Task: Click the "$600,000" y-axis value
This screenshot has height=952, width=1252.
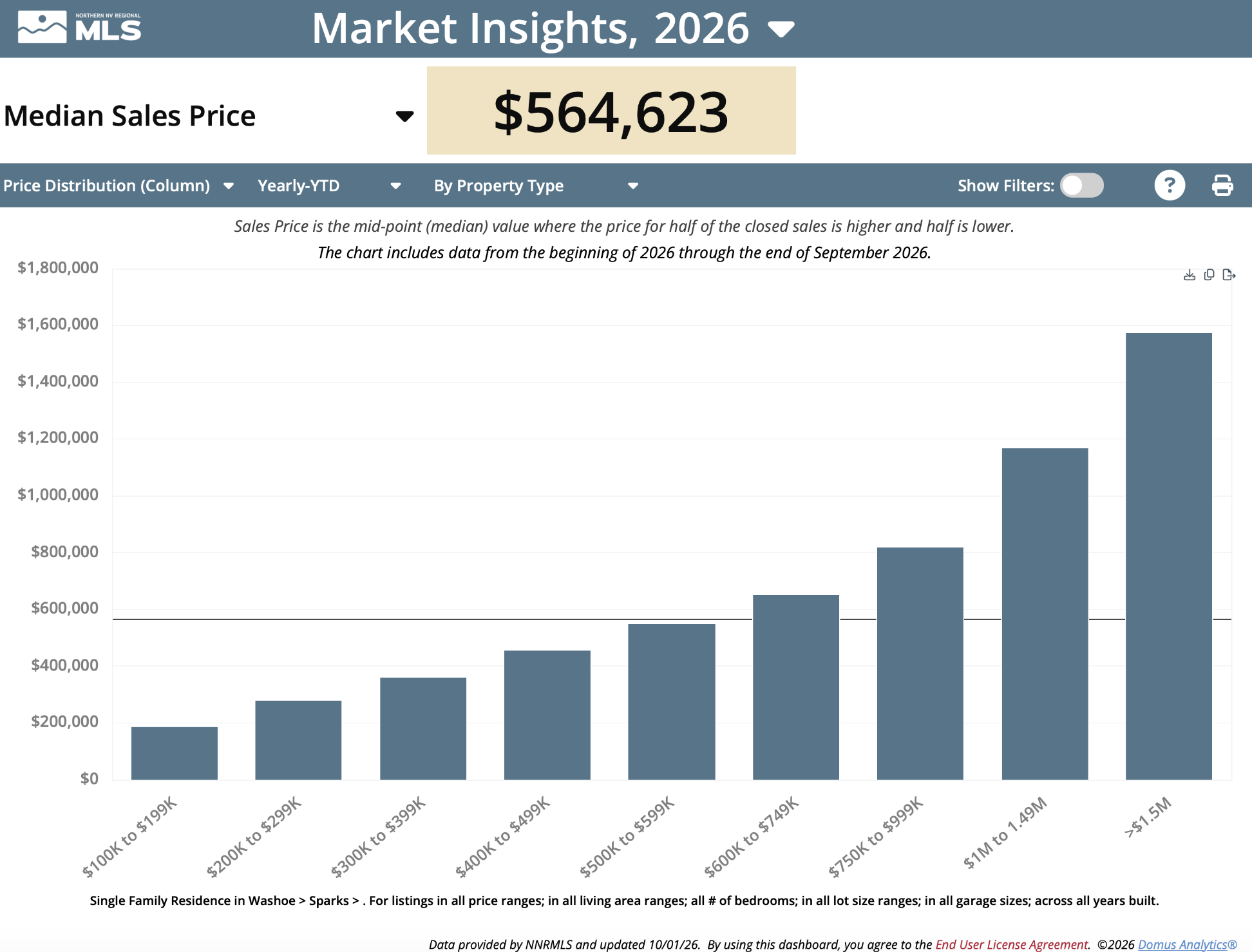Action: coord(64,607)
